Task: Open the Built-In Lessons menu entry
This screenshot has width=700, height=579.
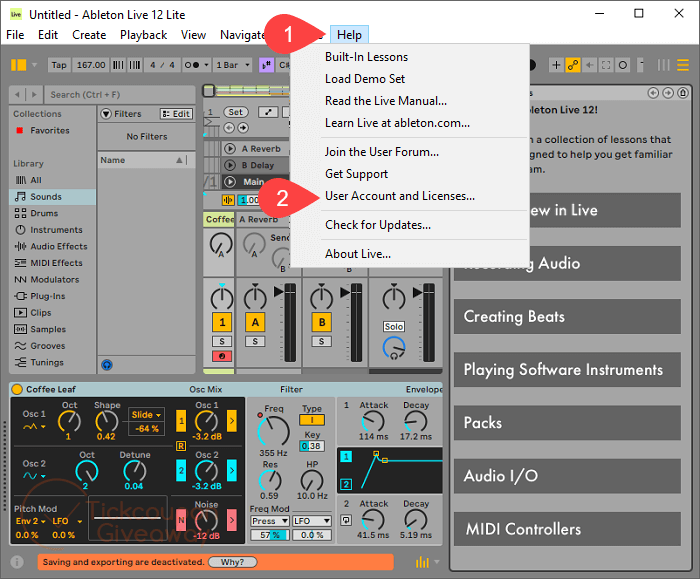Action: 367,57
